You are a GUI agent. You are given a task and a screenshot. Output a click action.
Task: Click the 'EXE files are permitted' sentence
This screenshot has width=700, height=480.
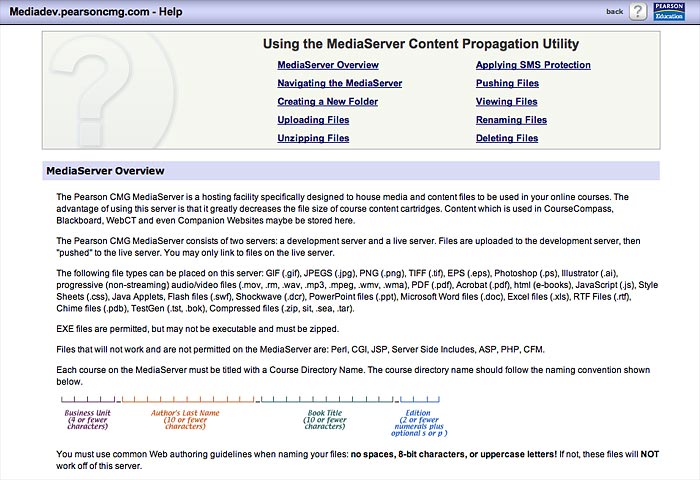tap(198, 329)
